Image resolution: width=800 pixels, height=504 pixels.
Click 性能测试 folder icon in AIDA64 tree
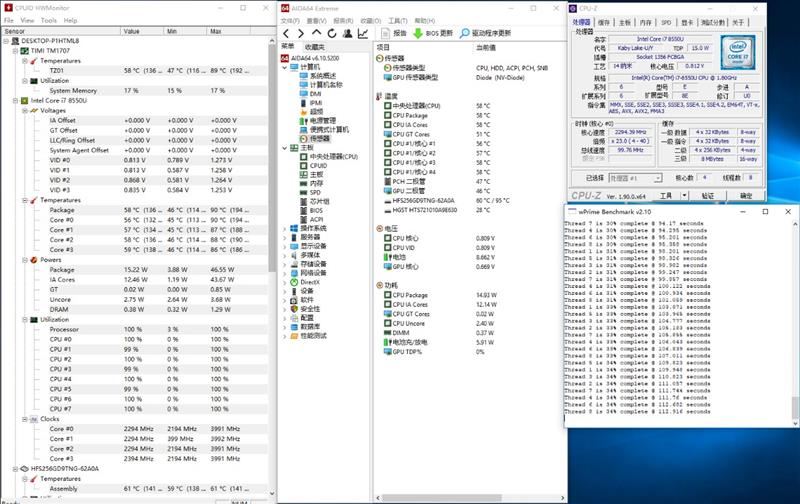point(294,336)
